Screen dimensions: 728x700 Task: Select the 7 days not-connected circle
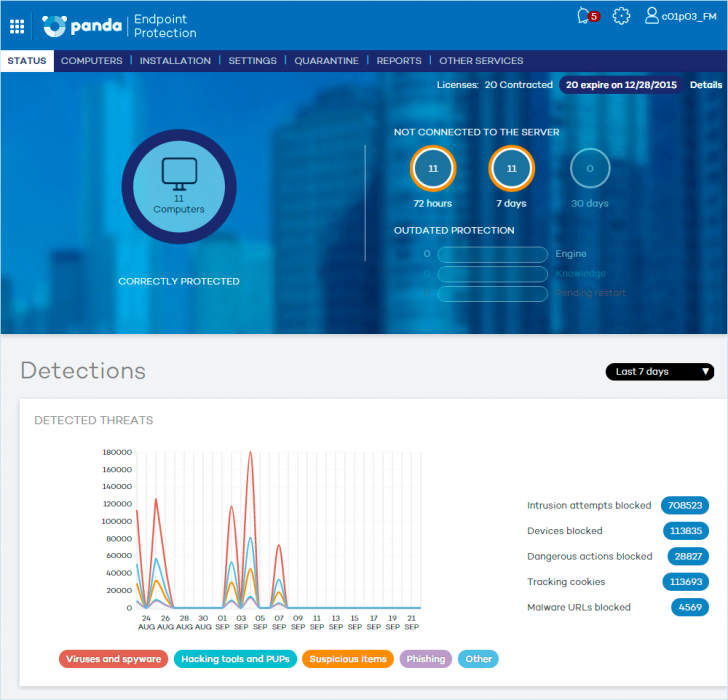[512, 169]
